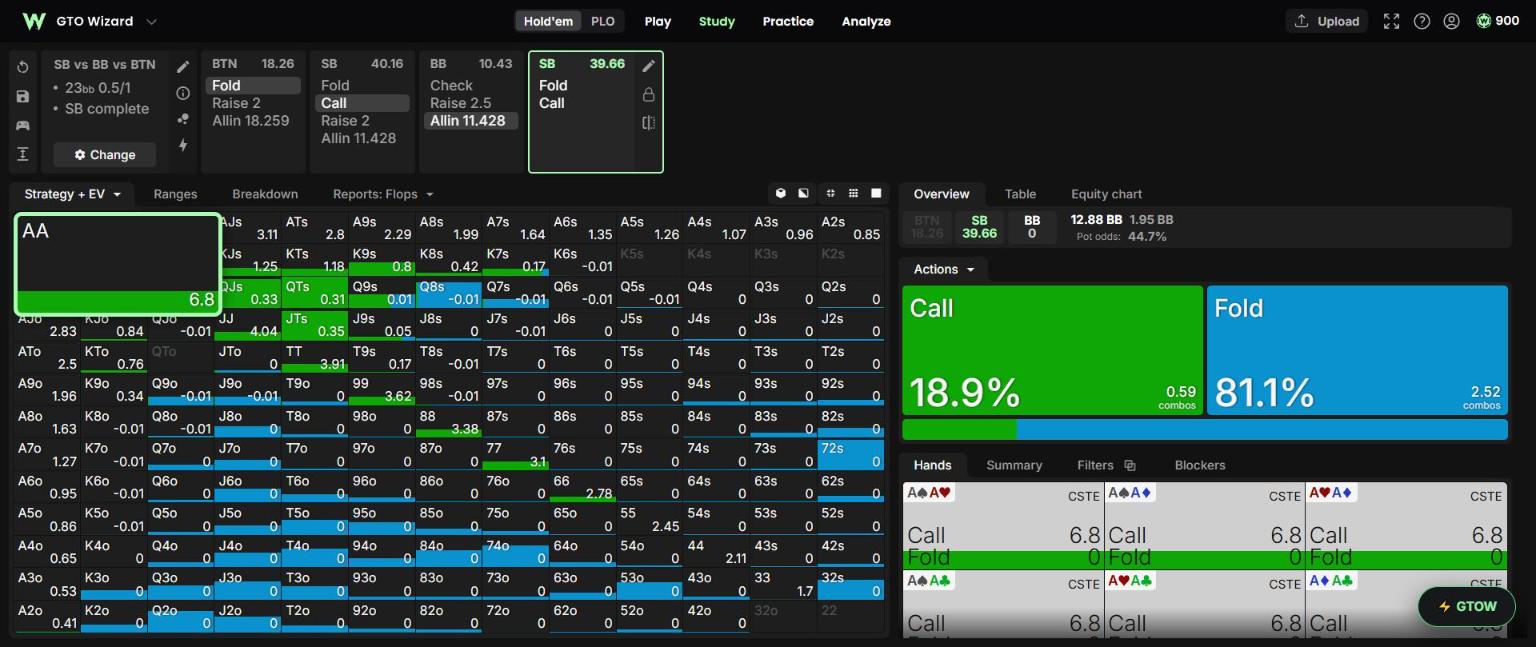The height and width of the screenshot is (647, 1536).
Task: Expand the Reports: Flops dropdown
Action: point(383,194)
